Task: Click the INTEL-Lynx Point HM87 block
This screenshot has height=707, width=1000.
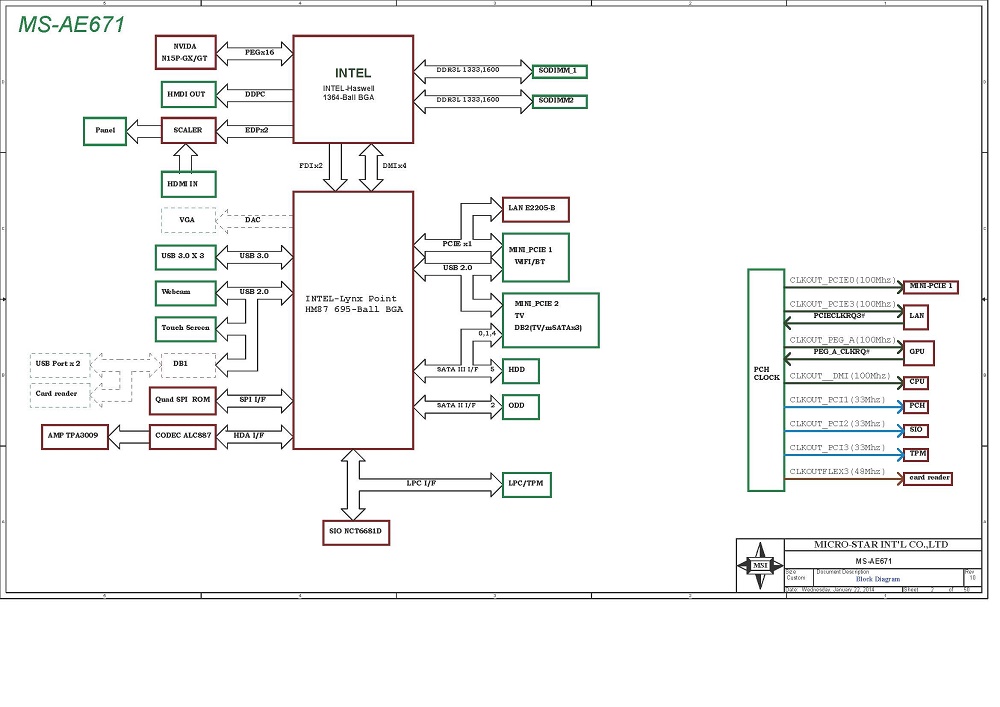Action: 353,320
